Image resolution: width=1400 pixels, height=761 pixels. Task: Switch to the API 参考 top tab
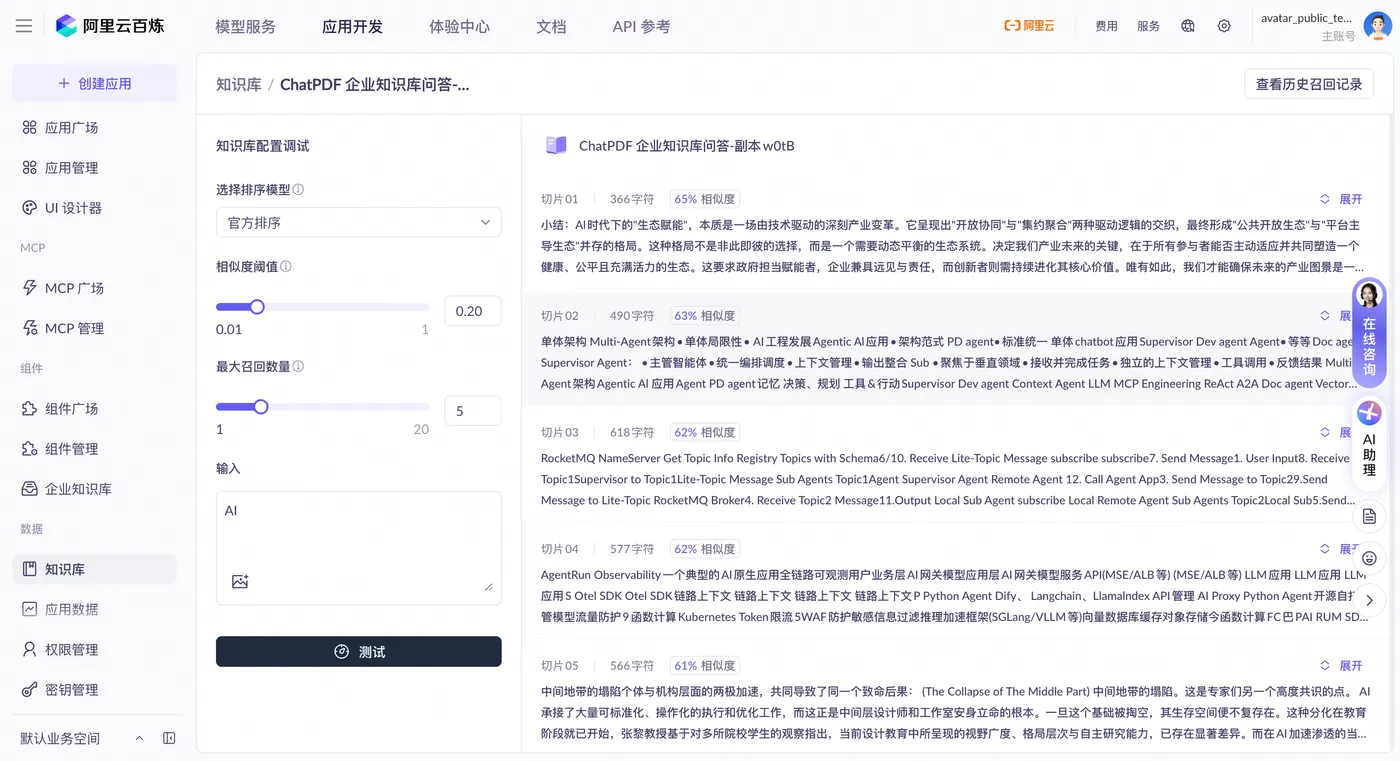click(641, 27)
